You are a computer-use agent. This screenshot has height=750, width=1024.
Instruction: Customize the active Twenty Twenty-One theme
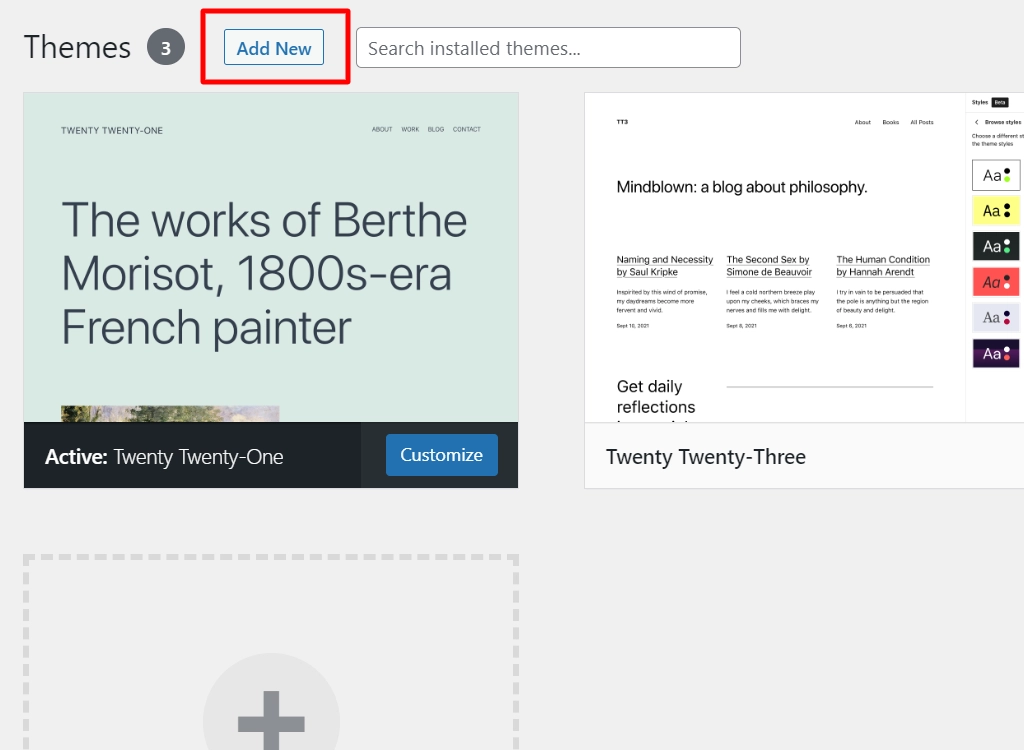tap(441, 455)
